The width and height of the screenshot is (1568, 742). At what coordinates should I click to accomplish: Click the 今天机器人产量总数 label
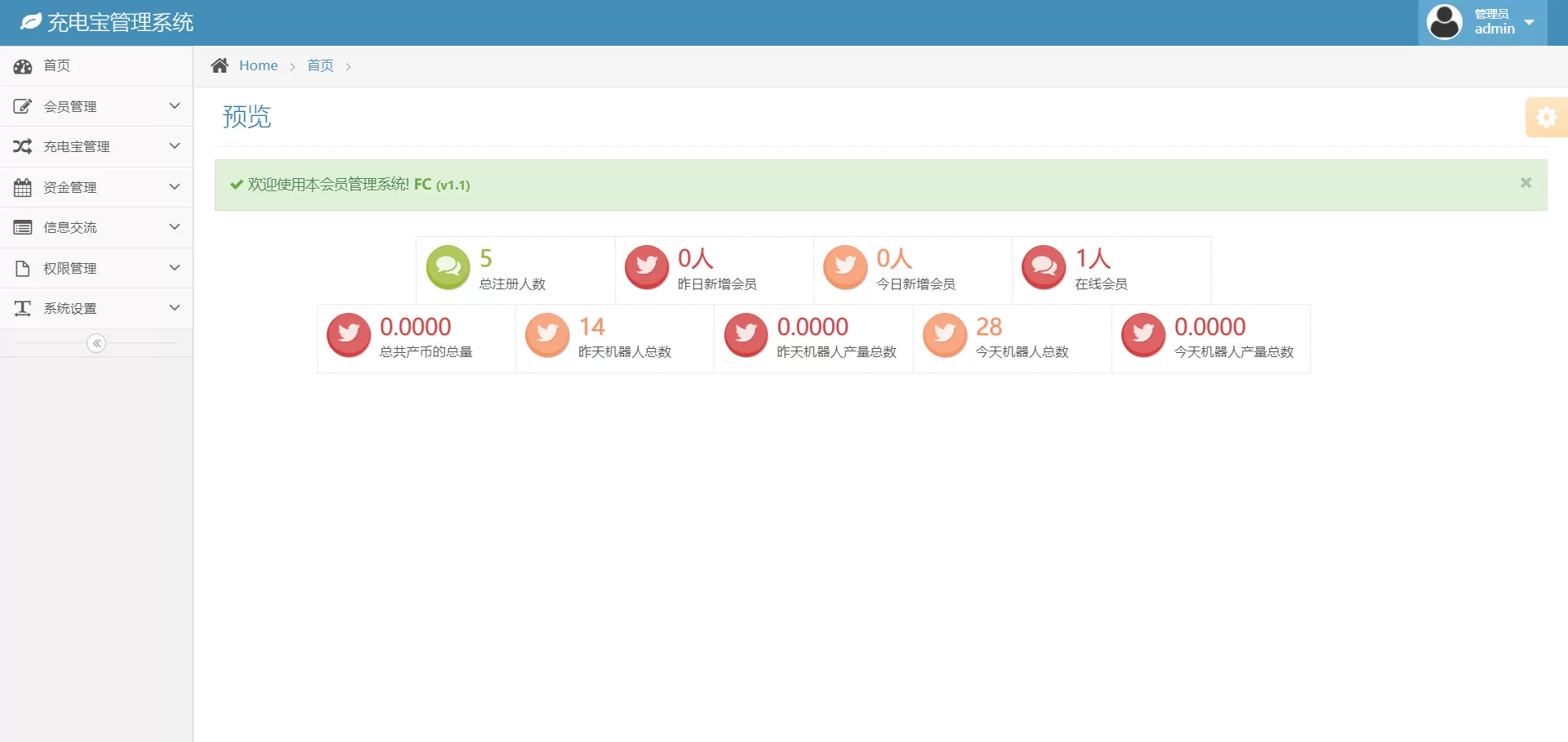point(1234,351)
